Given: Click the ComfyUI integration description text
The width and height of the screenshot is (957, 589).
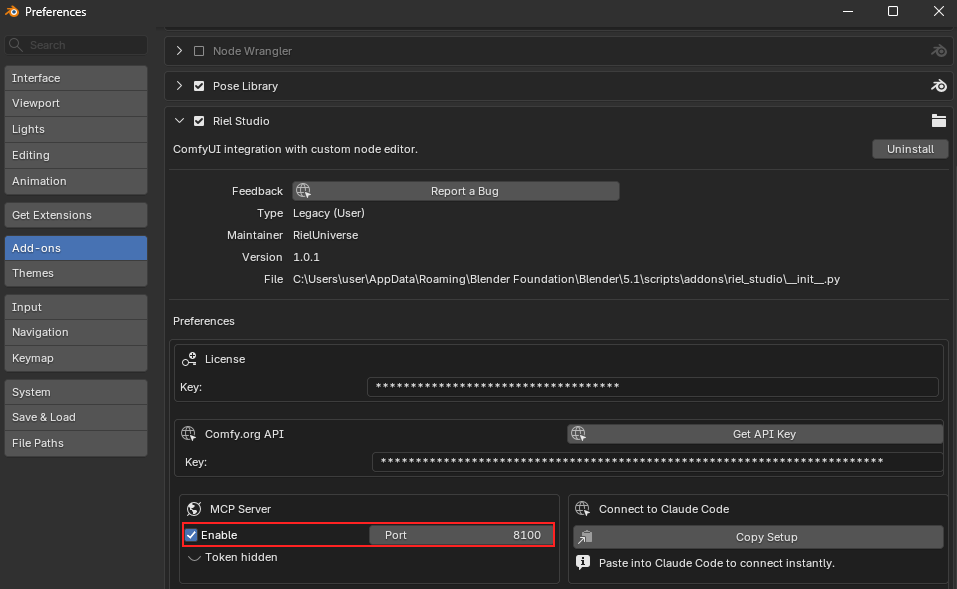Looking at the screenshot, I should [295, 149].
